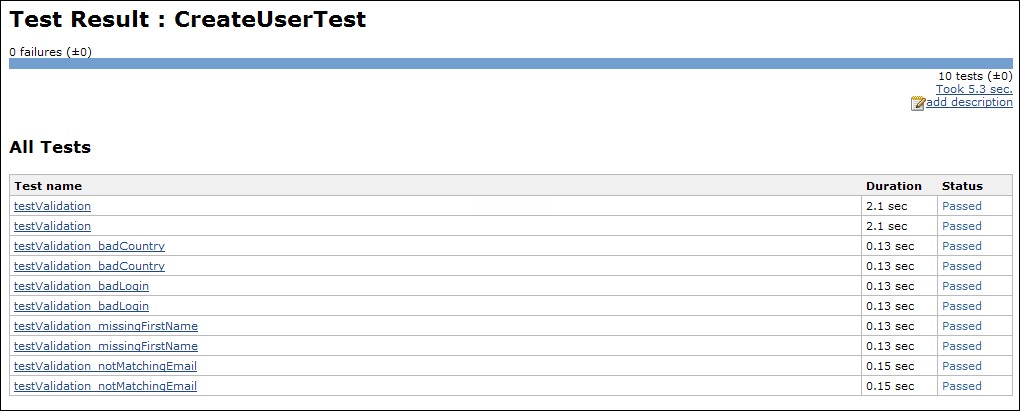Screen dimensions: 1020x411
Task: Open the first testValidation test link
Action: (52, 206)
